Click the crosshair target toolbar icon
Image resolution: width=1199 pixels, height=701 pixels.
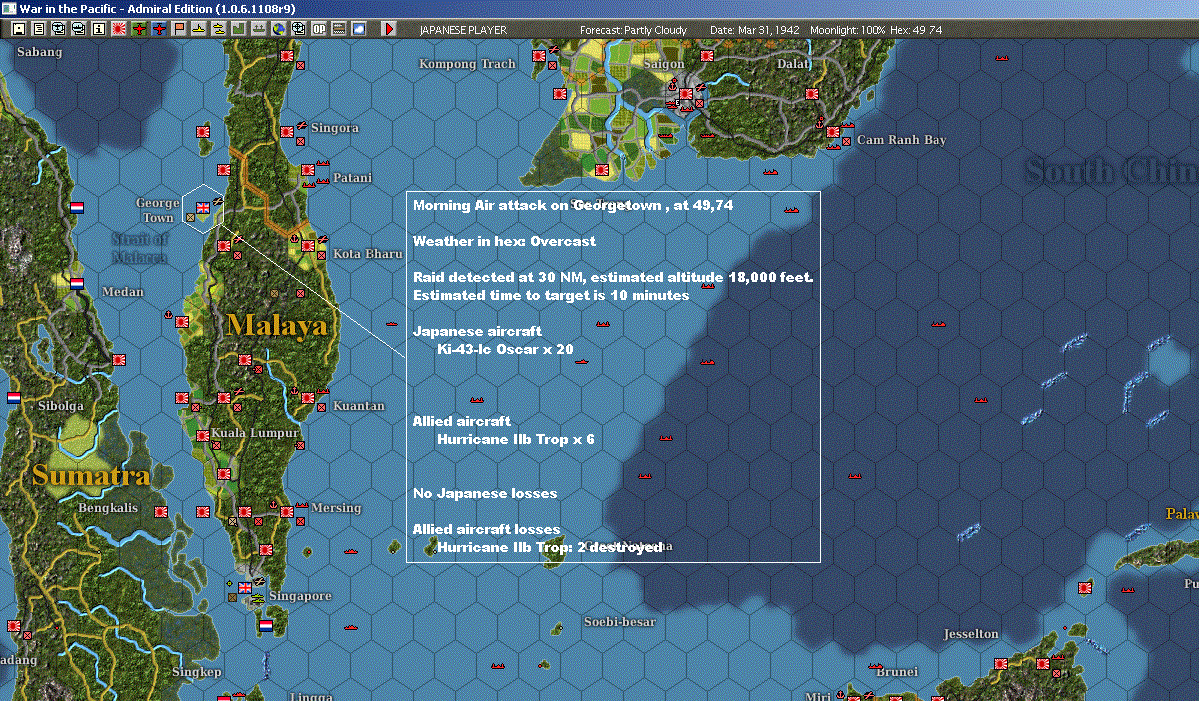[298, 29]
